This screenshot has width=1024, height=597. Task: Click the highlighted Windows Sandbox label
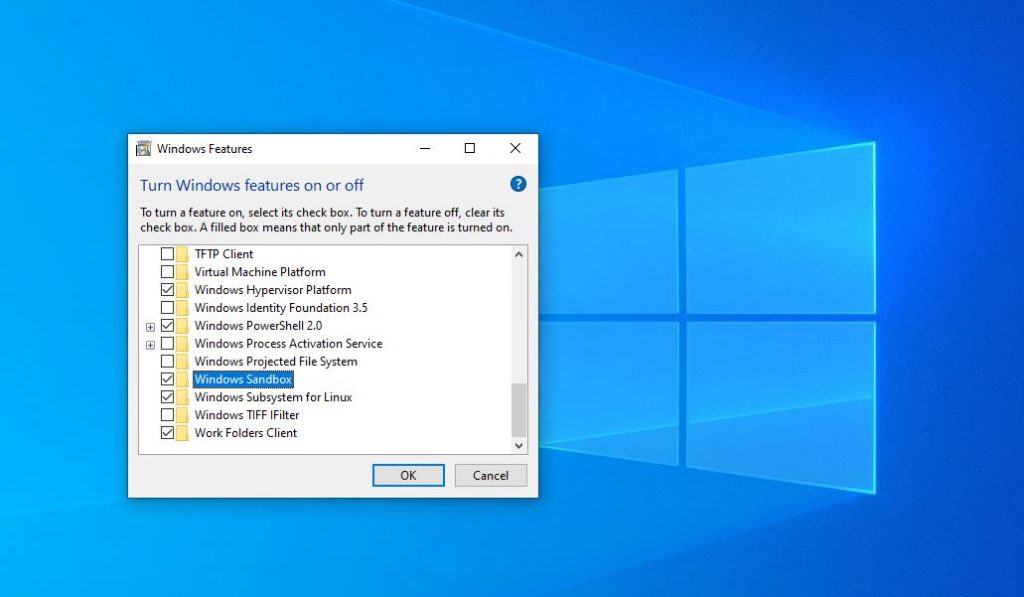[243, 379]
